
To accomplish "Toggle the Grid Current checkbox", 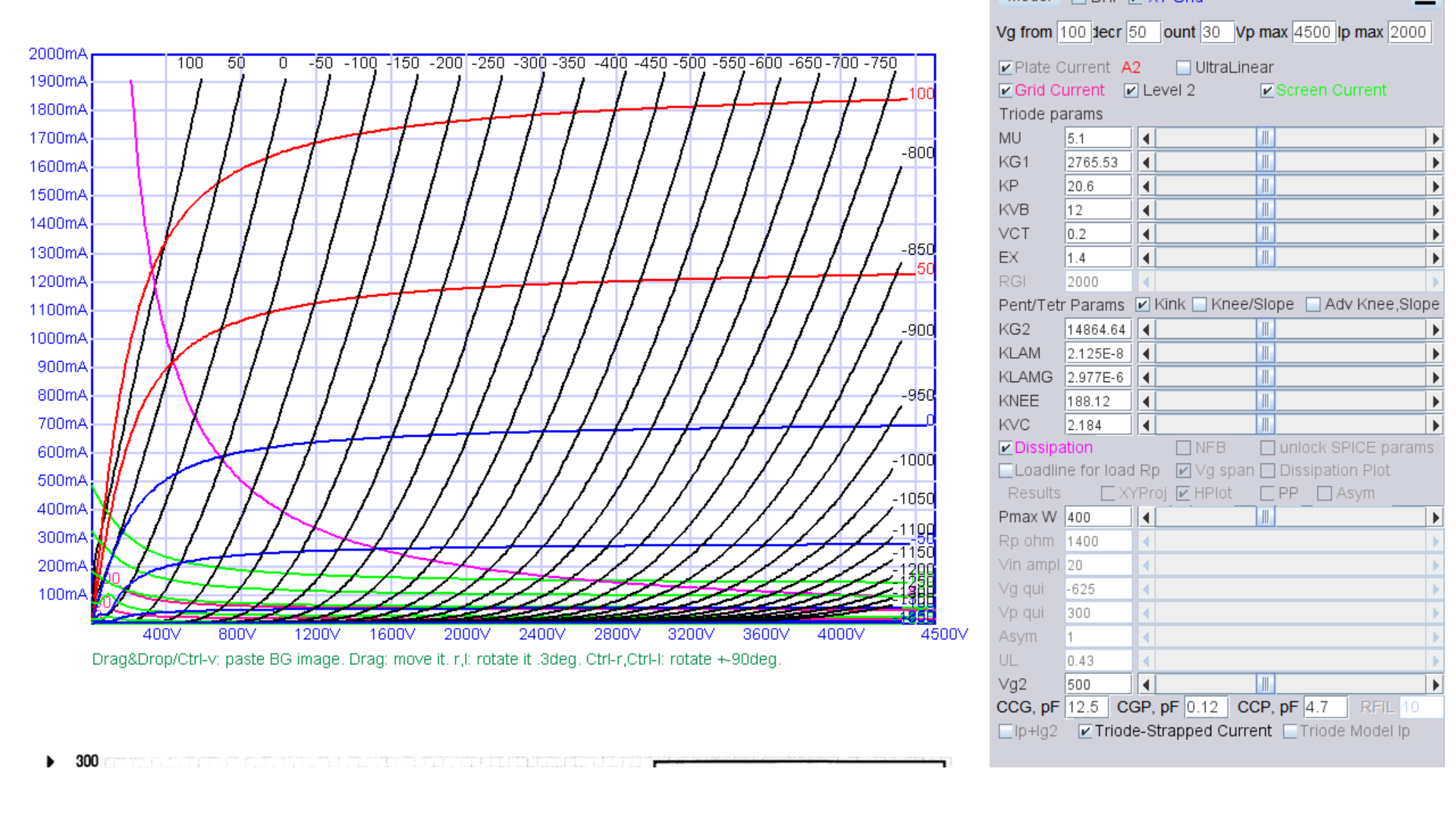I will (1006, 90).
